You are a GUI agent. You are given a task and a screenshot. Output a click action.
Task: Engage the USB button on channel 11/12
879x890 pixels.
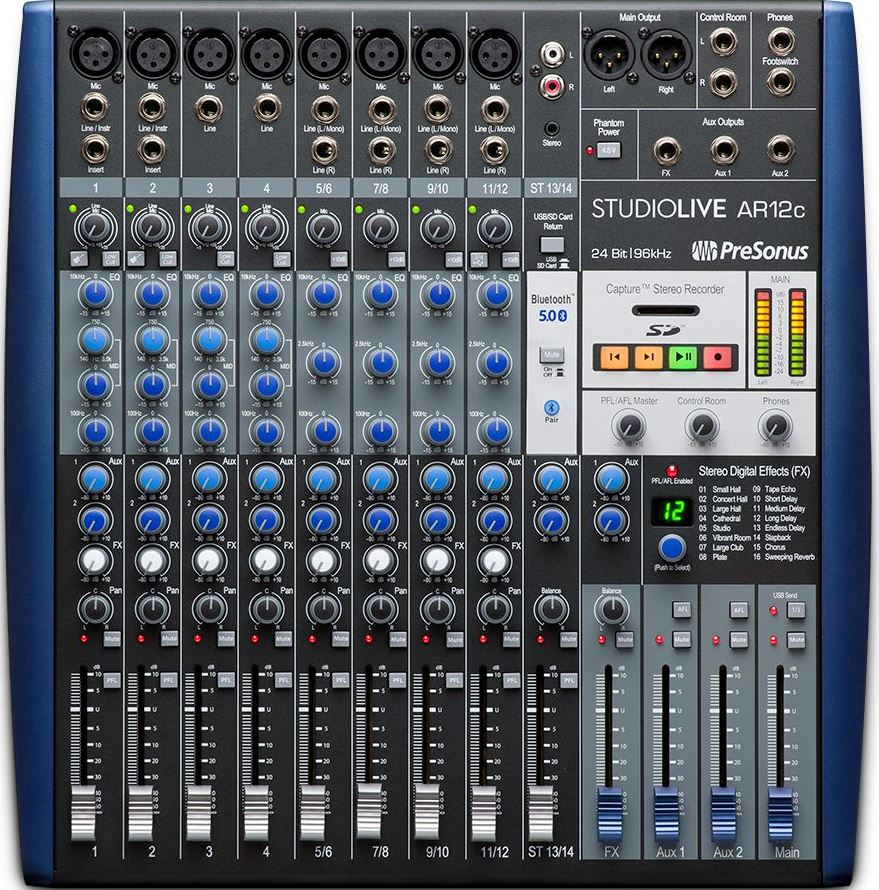478,259
